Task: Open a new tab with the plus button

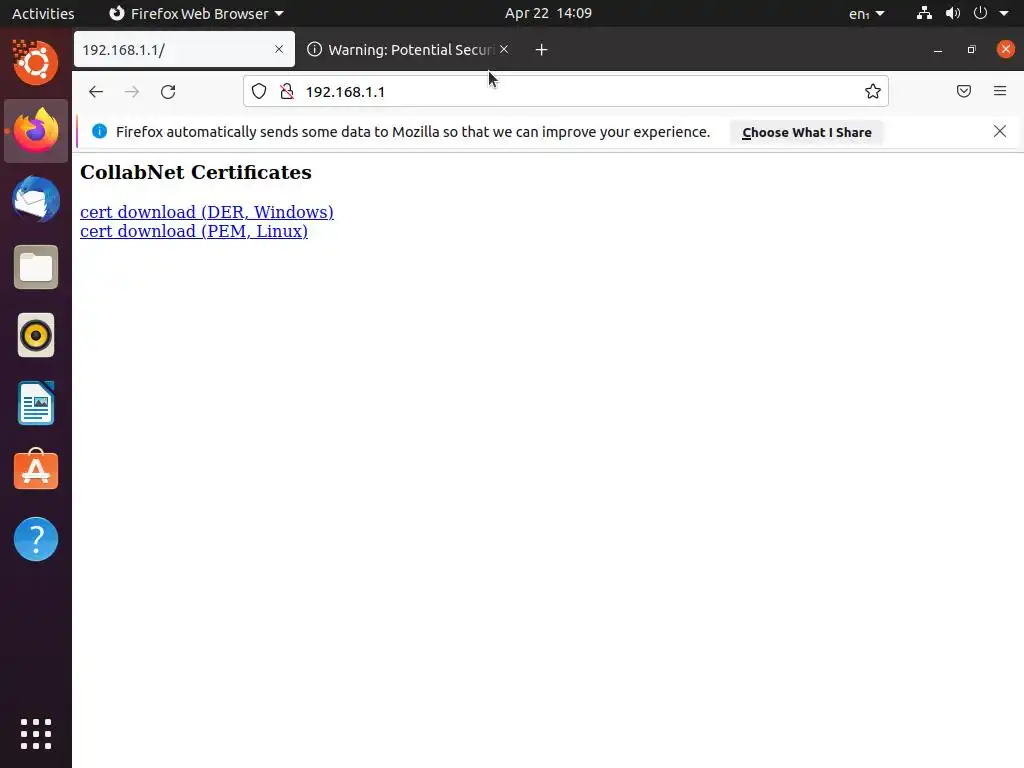Action: pyautogui.click(x=541, y=50)
